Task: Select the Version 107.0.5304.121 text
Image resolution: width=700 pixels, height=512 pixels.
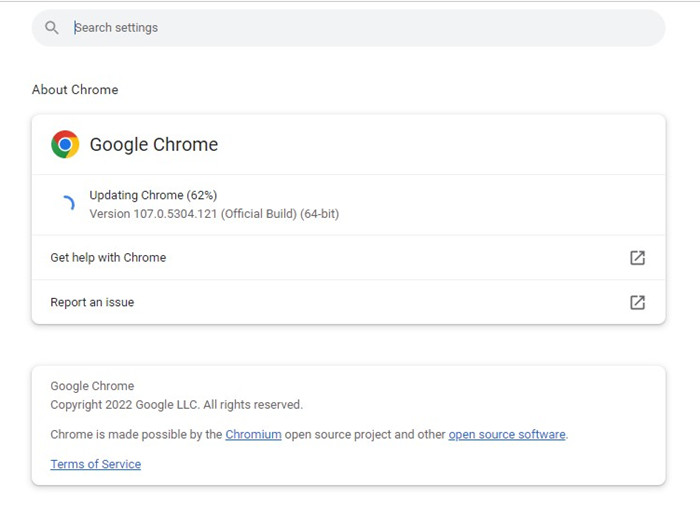Action: 153,214
